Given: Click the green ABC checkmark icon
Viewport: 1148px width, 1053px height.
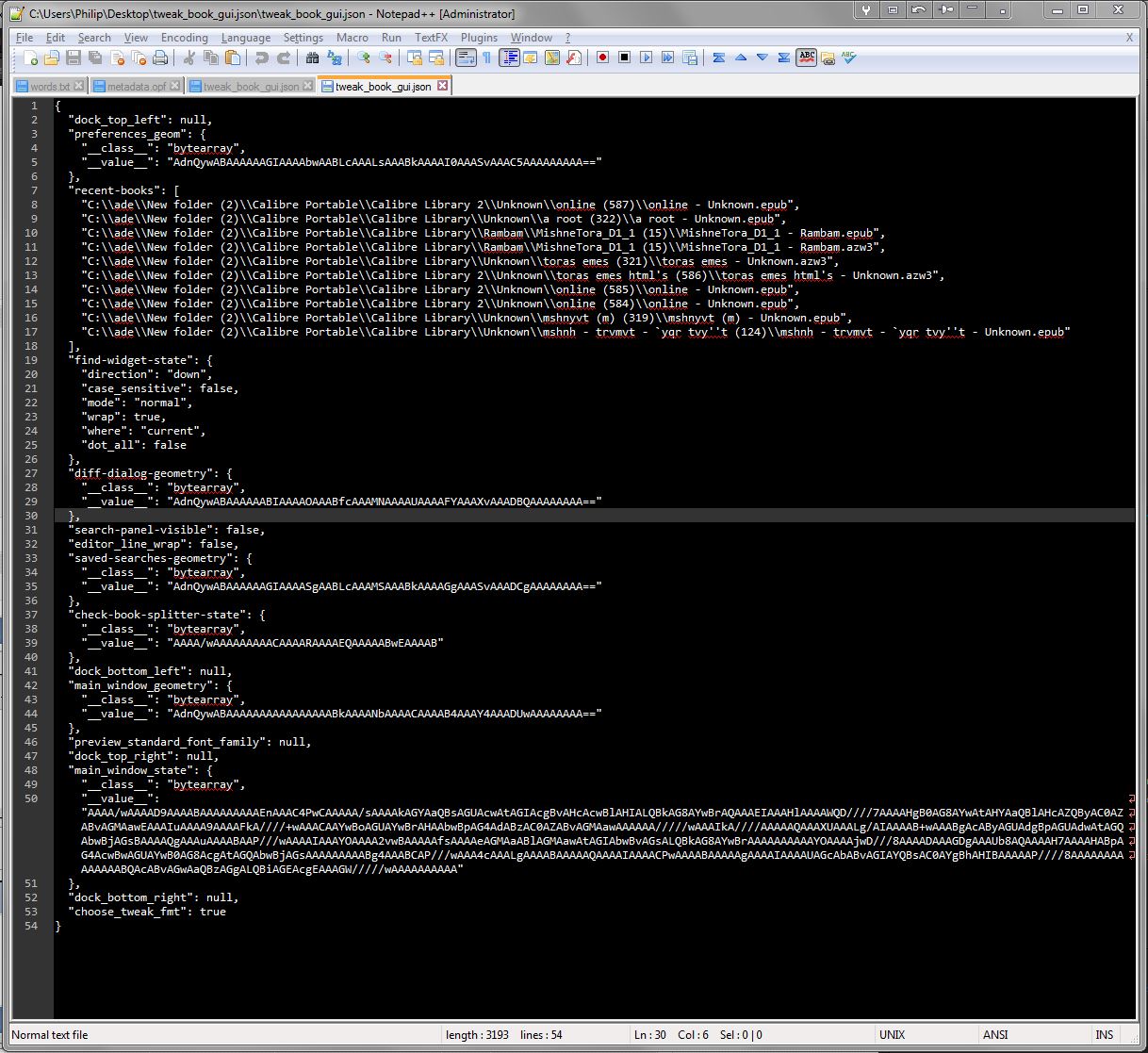Looking at the screenshot, I should point(850,58).
